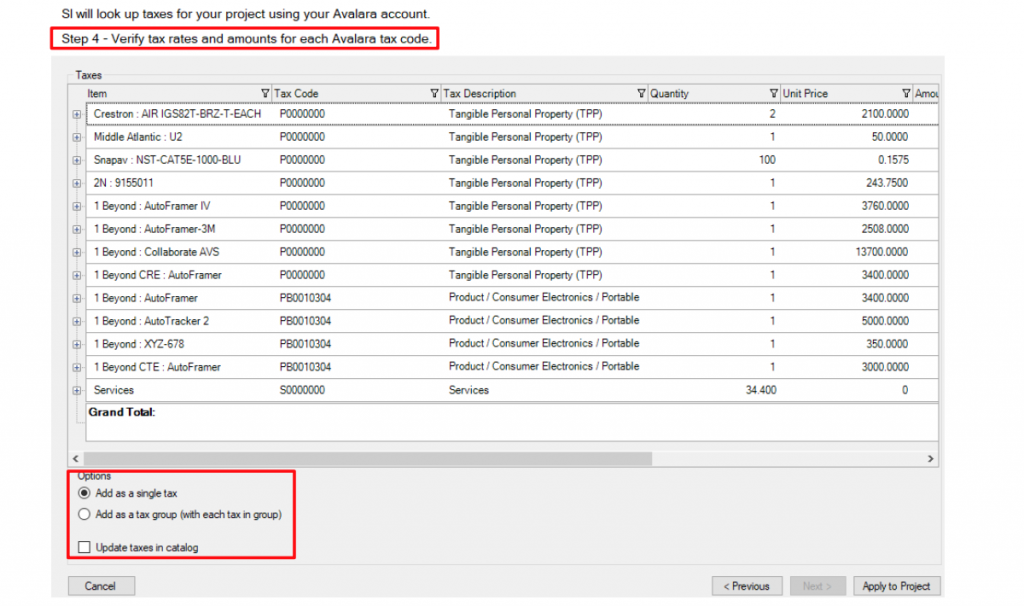The image size is (1024, 606).
Task: Expand the 1 Beyond : AutoFramer row
Action: click(77, 298)
